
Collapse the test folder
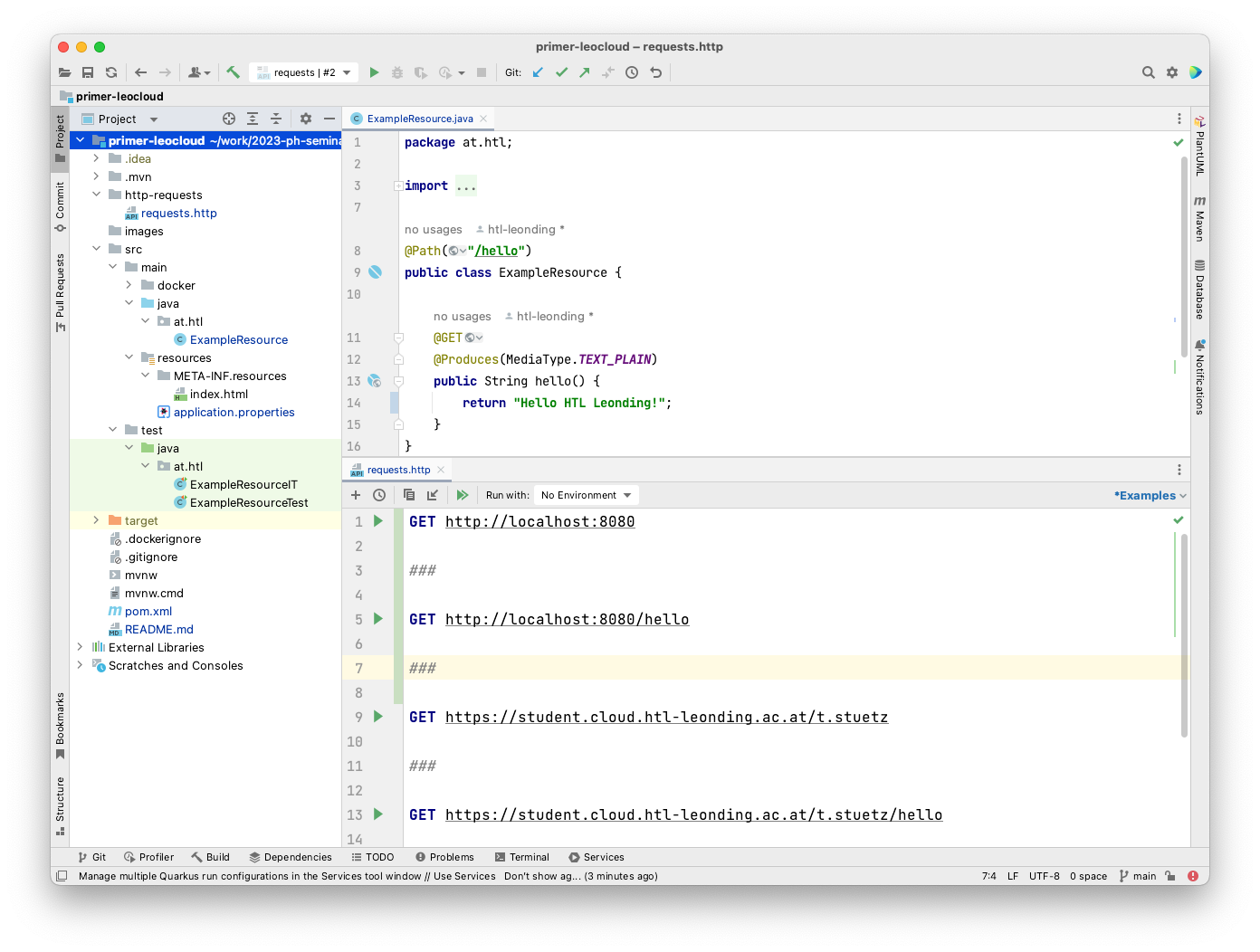click(112, 430)
